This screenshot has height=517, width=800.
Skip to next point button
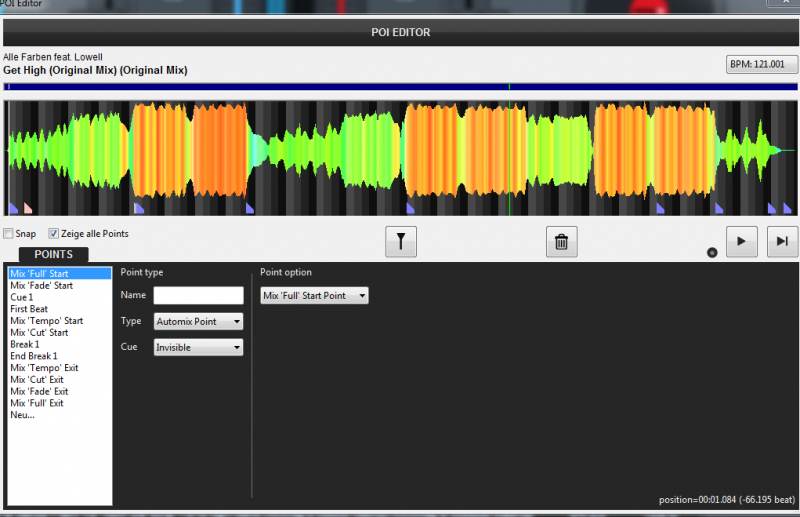[782, 241]
